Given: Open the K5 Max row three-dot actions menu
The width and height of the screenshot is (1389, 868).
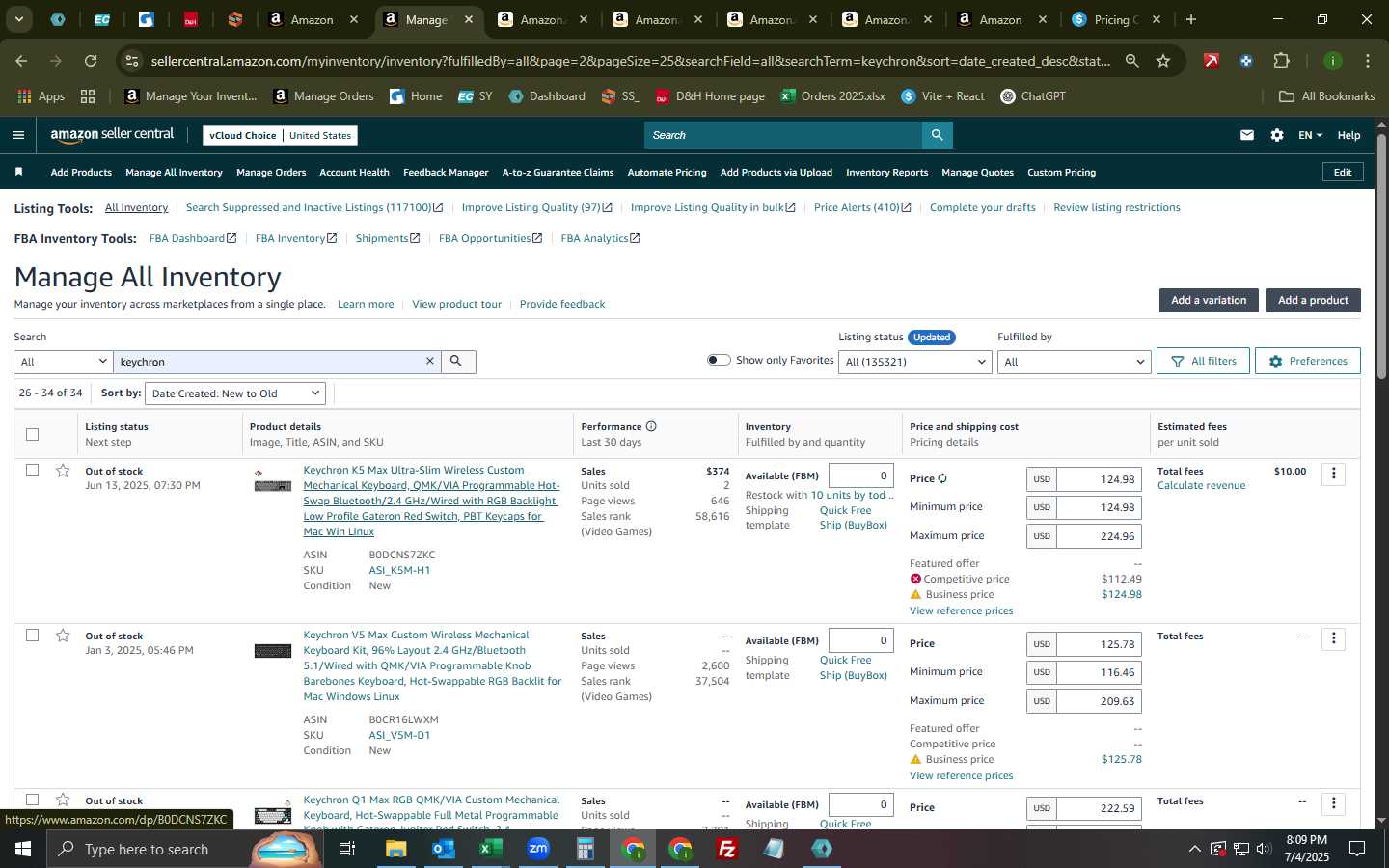Looking at the screenshot, I should 1334,474.
